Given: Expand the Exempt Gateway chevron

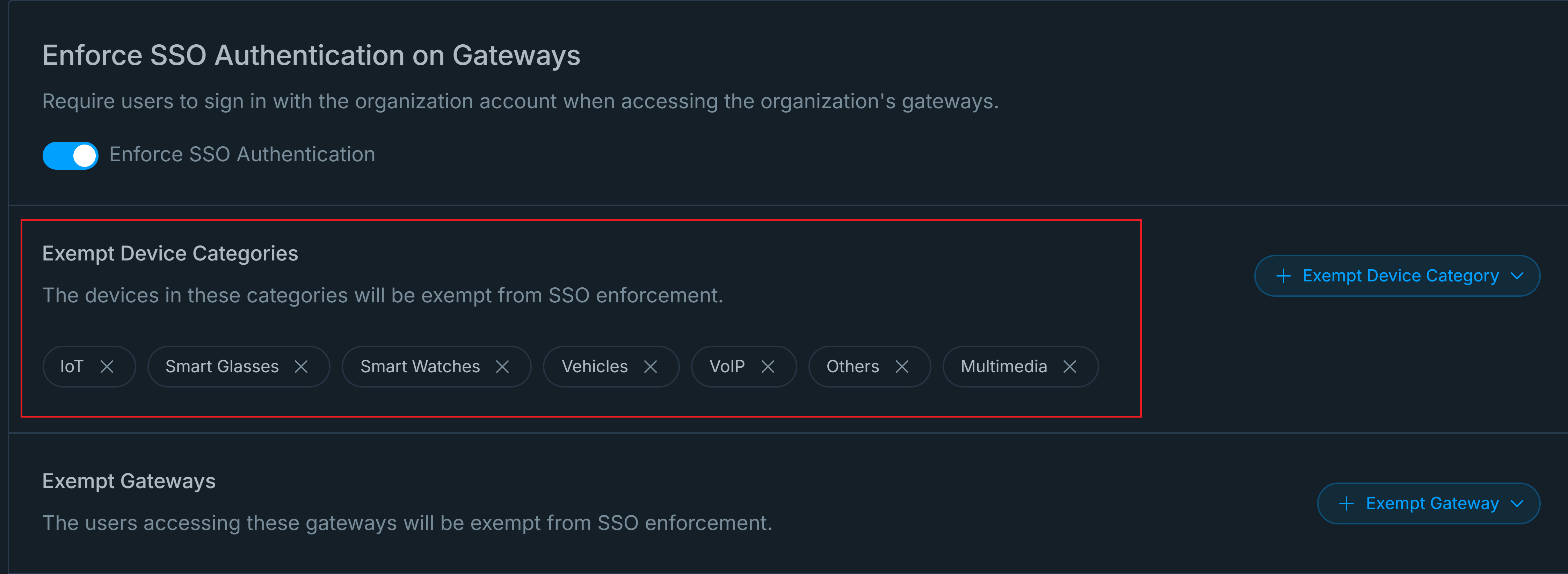Looking at the screenshot, I should tap(1517, 503).
